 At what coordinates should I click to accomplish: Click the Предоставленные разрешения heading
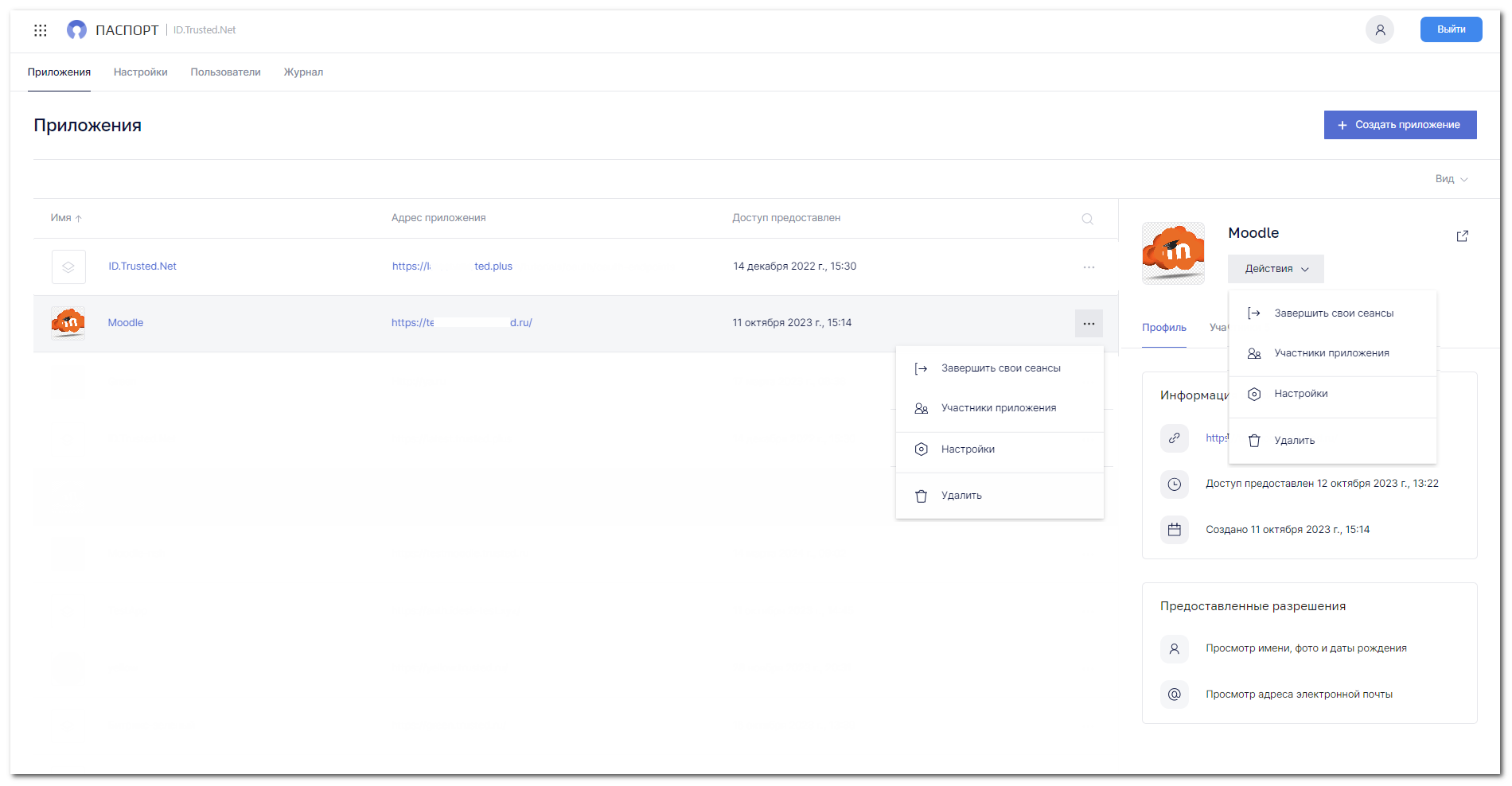1253,606
